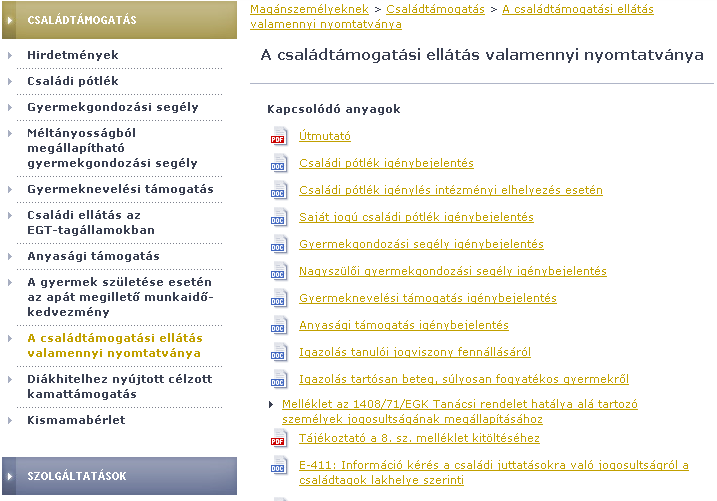The width and height of the screenshot is (717, 501).
Task: Click the DOC icon for Igazolás tanulói jogviszony
Action: click(x=278, y=352)
